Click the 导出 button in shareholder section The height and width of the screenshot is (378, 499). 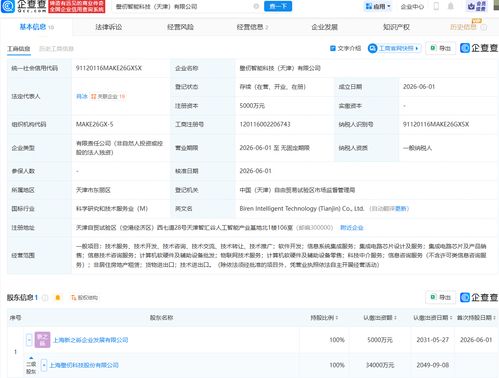[441, 297]
